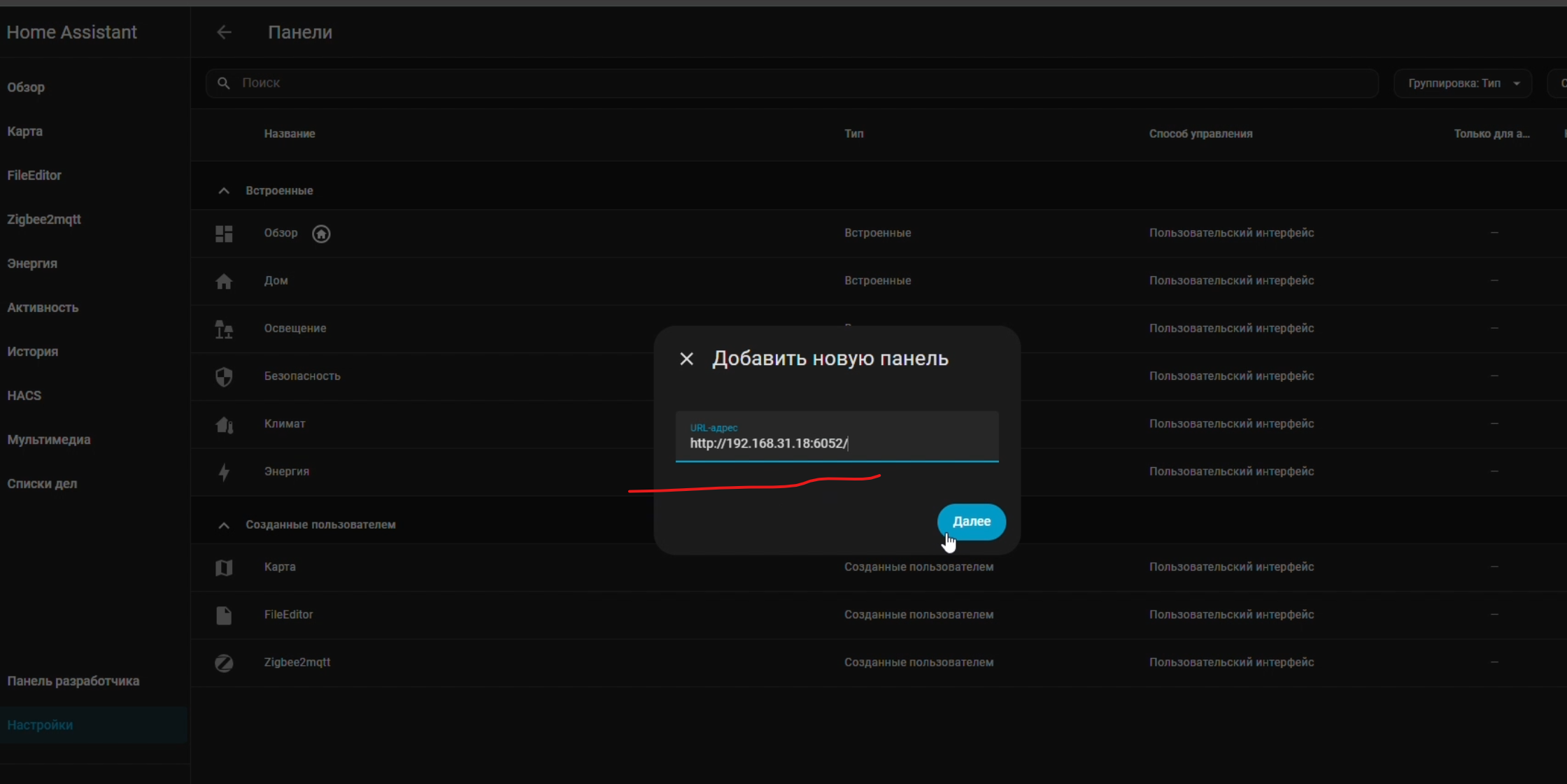The image size is (1567, 784).
Task: Open HACS in the sidebar
Action: coord(24,396)
